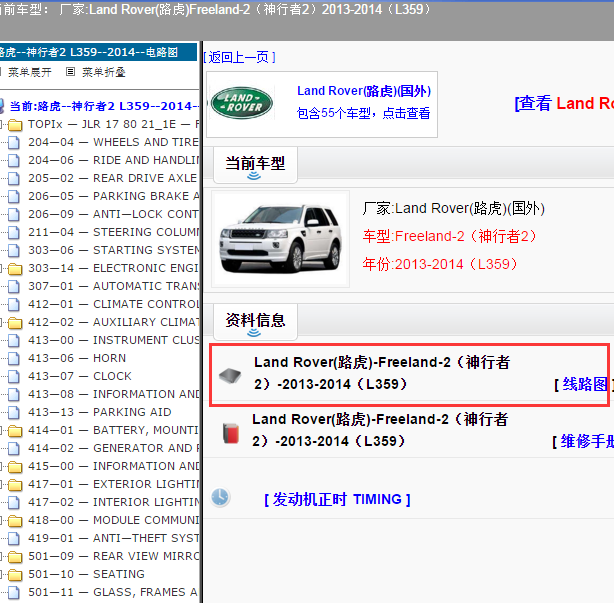Click 包含55个车型，点击查看 link
This screenshot has width=614, height=603.
pyautogui.click(x=363, y=114)
